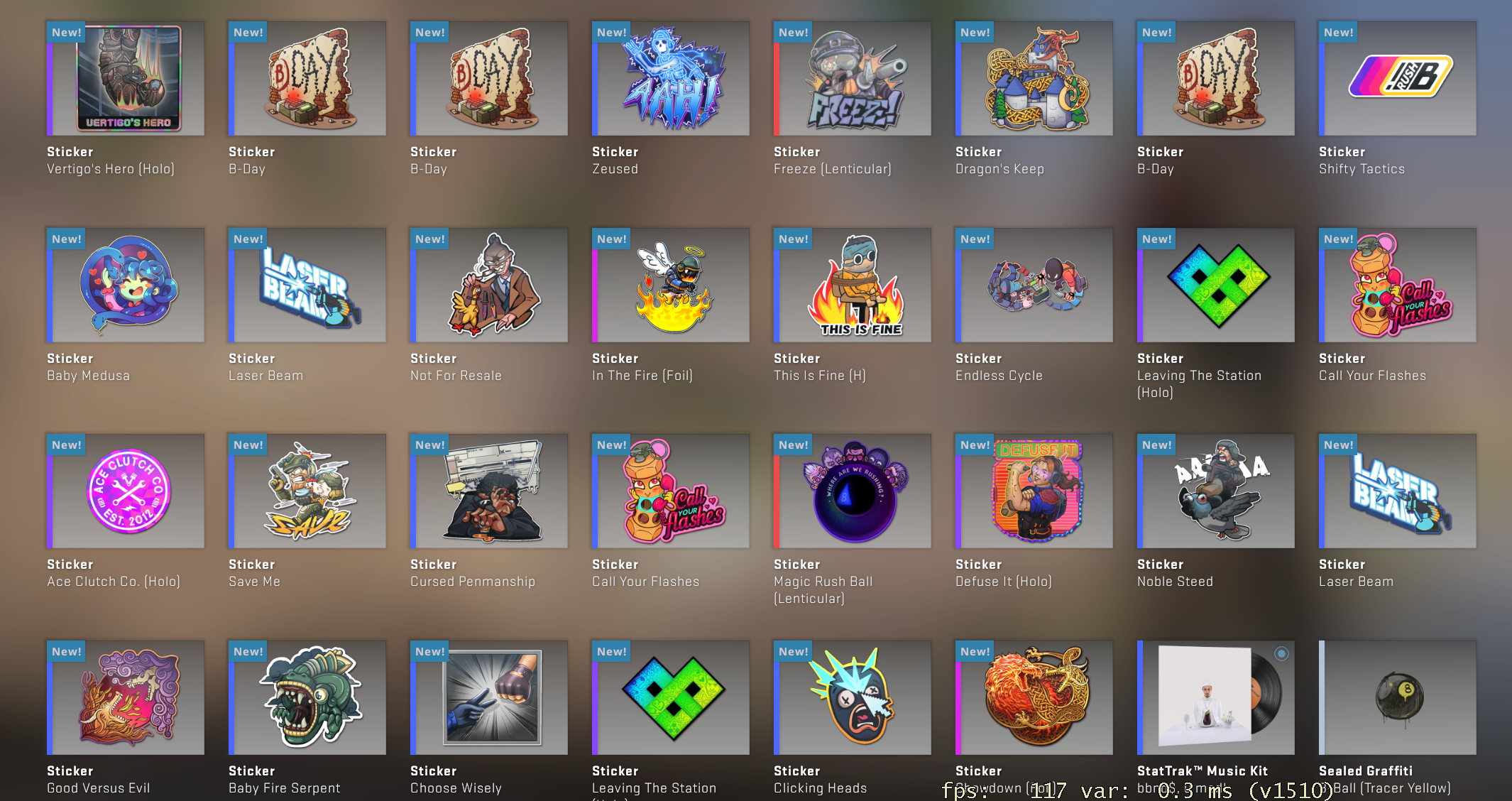Click the "Shifty Tactics" name text
Screen dimensions: 1512x801
point(1362,169)
